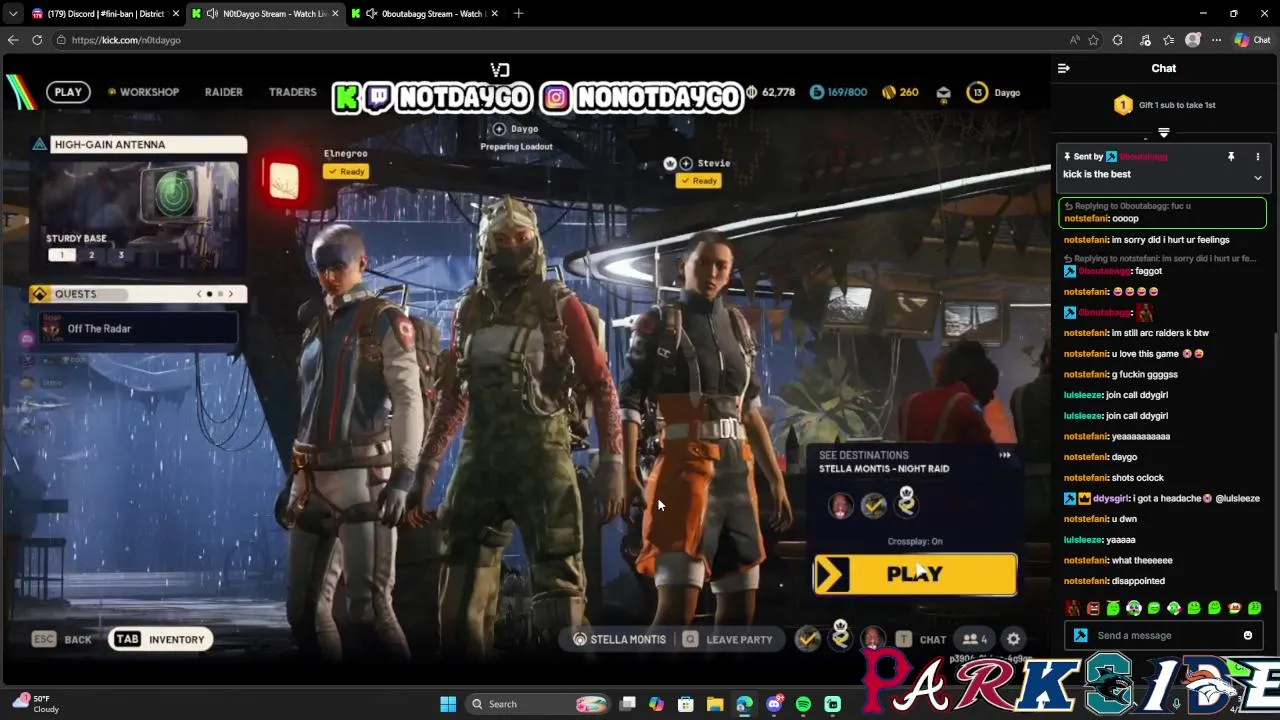Open browser settings and more menu
1280x720 pixels.
[1216, 40]
